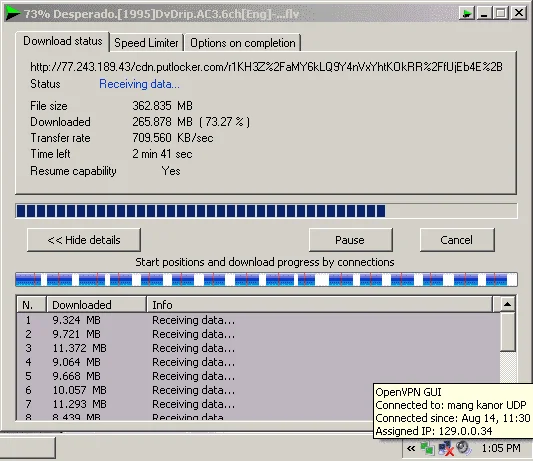This screenshot has height=461, width=533.
Task: Click Assigned IP 129.0.0.34 tooltip line
Action: pyautogui.click(x=434, y=431)
